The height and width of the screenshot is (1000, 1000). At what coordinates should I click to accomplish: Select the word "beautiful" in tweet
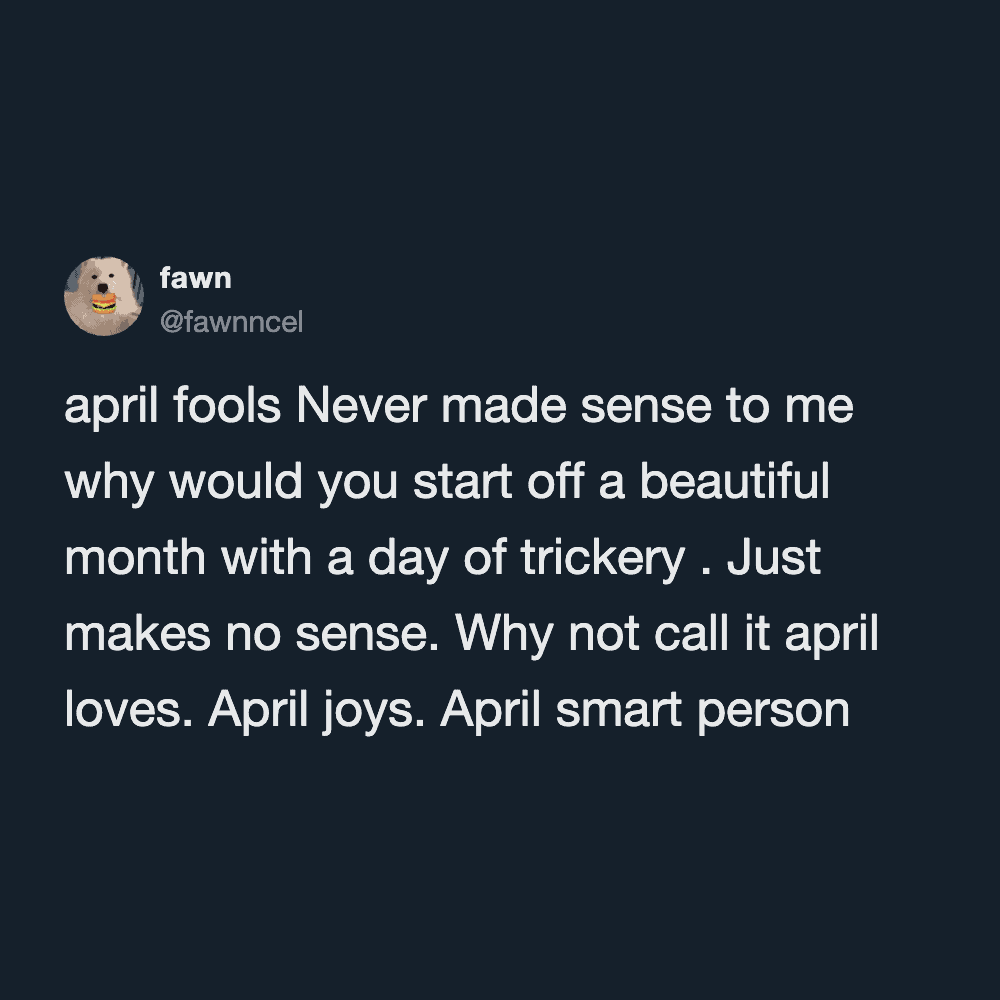[x=735, y=484]
